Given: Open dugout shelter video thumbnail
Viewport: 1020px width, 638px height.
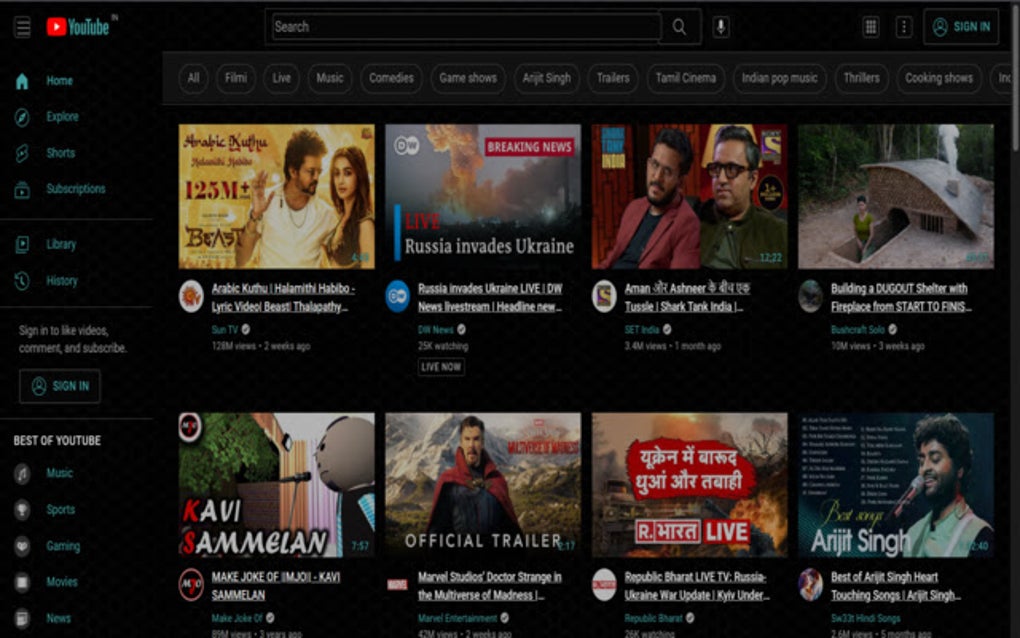Looking at the screenshot, I should click(896, 196).
